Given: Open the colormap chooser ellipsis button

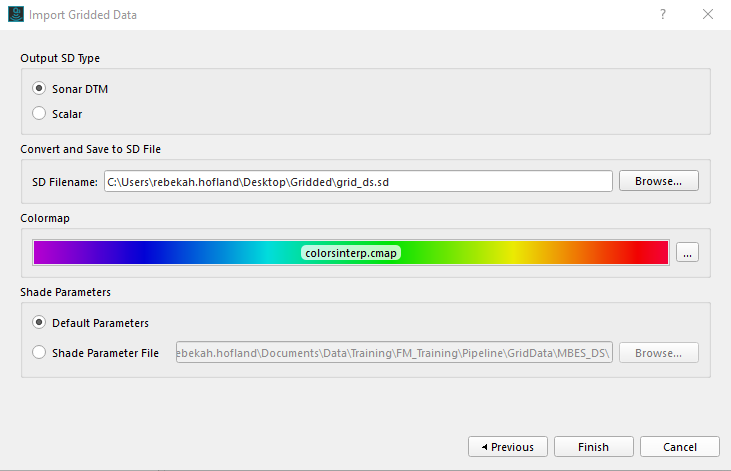Looking at the screenshot, I should click(x=687, y=253).
